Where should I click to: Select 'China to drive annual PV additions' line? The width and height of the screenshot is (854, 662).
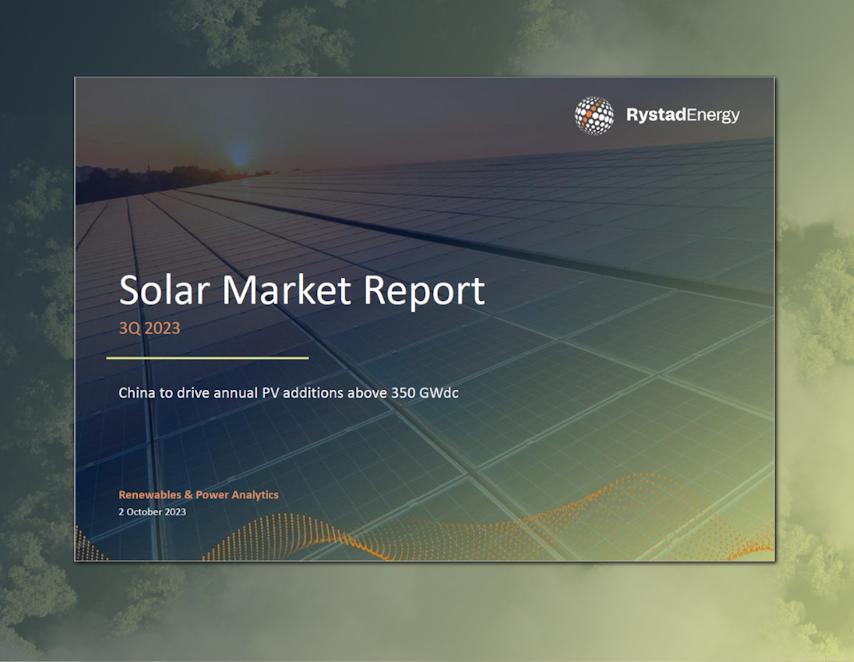click(289, 393)
